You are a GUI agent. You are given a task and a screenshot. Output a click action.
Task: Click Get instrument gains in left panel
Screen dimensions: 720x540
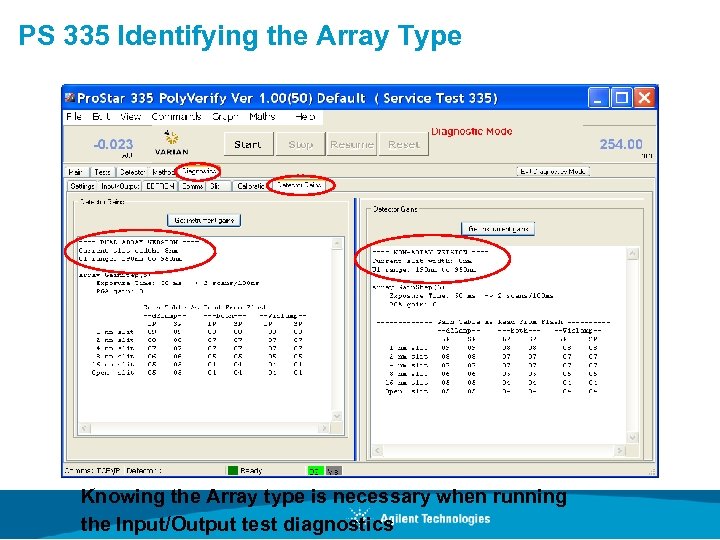pyautogui.click(x=204, y=220)
